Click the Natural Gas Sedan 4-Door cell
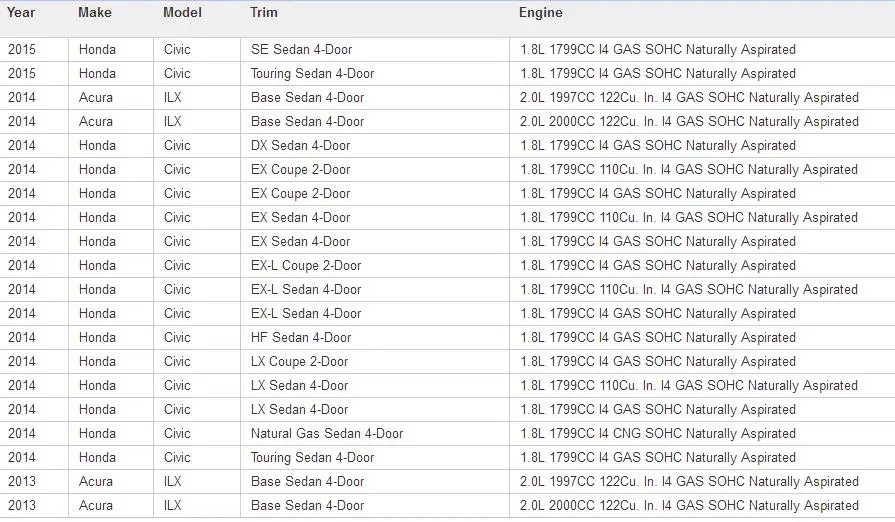This screenshot has height=522, width=895. click(x=374, y=434)
